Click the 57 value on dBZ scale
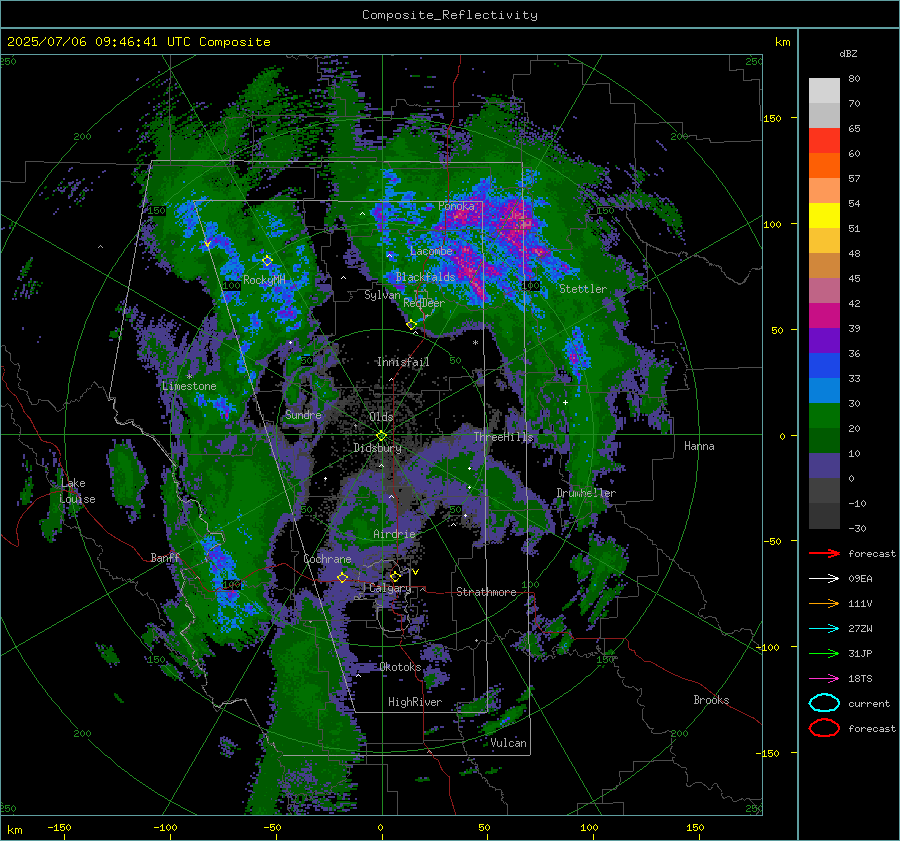 pos(854,179)
